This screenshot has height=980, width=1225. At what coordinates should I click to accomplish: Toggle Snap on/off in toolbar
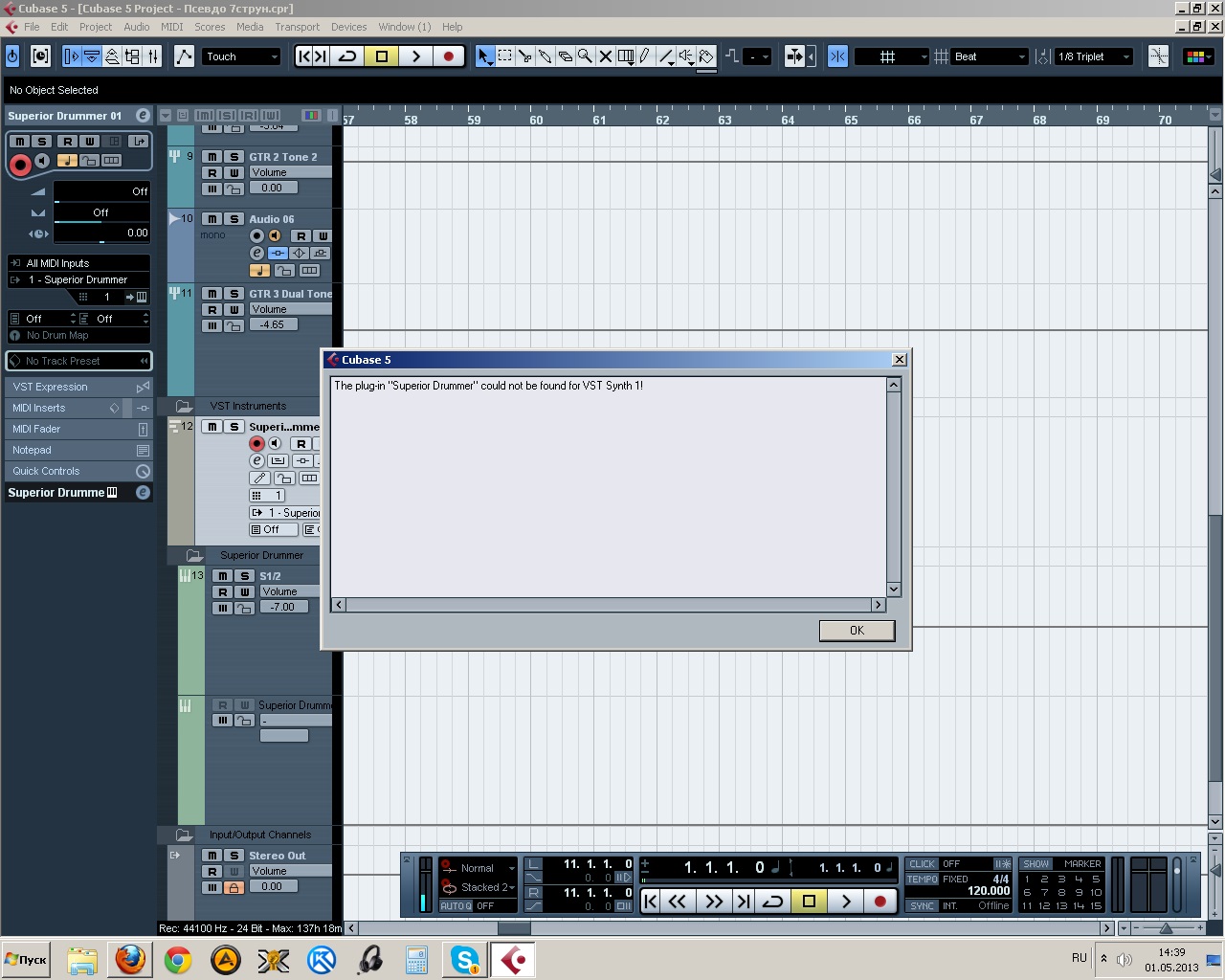(x=837, y=56)
